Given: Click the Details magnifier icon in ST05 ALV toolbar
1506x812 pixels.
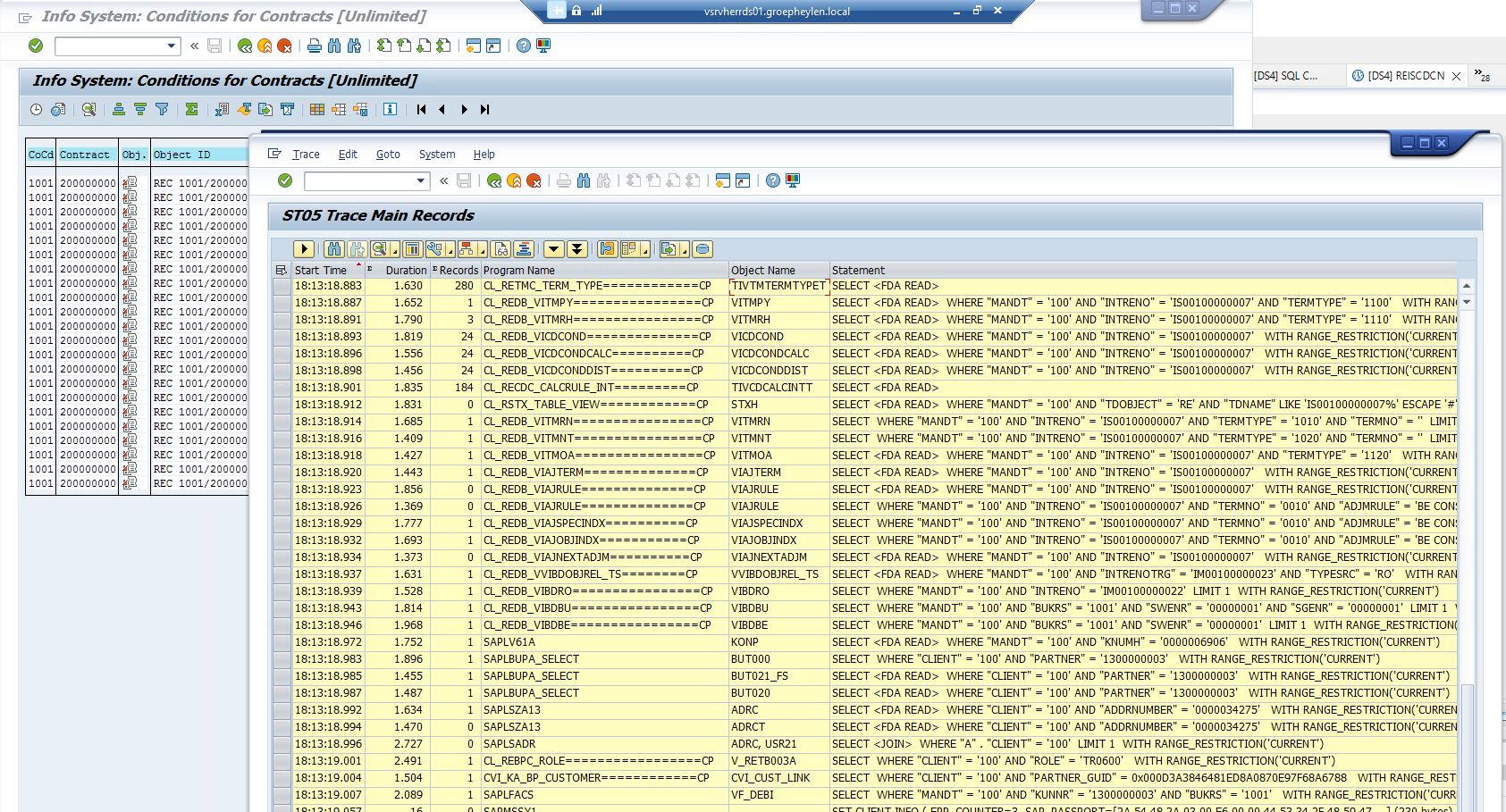Looking at the screenshot, I should (379, 249).
